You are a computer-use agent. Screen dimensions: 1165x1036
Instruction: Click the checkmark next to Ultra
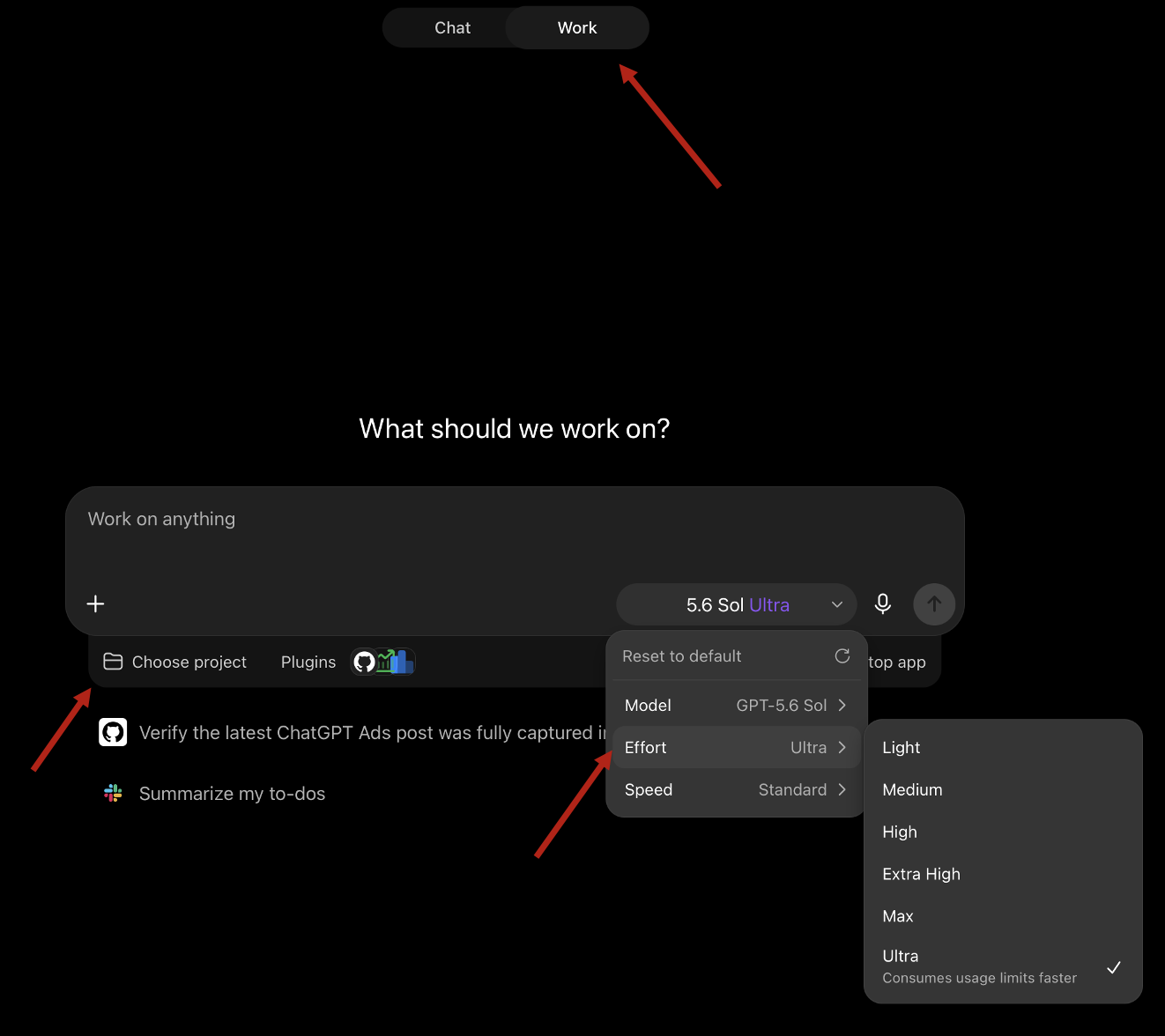tap(1114, 967)
